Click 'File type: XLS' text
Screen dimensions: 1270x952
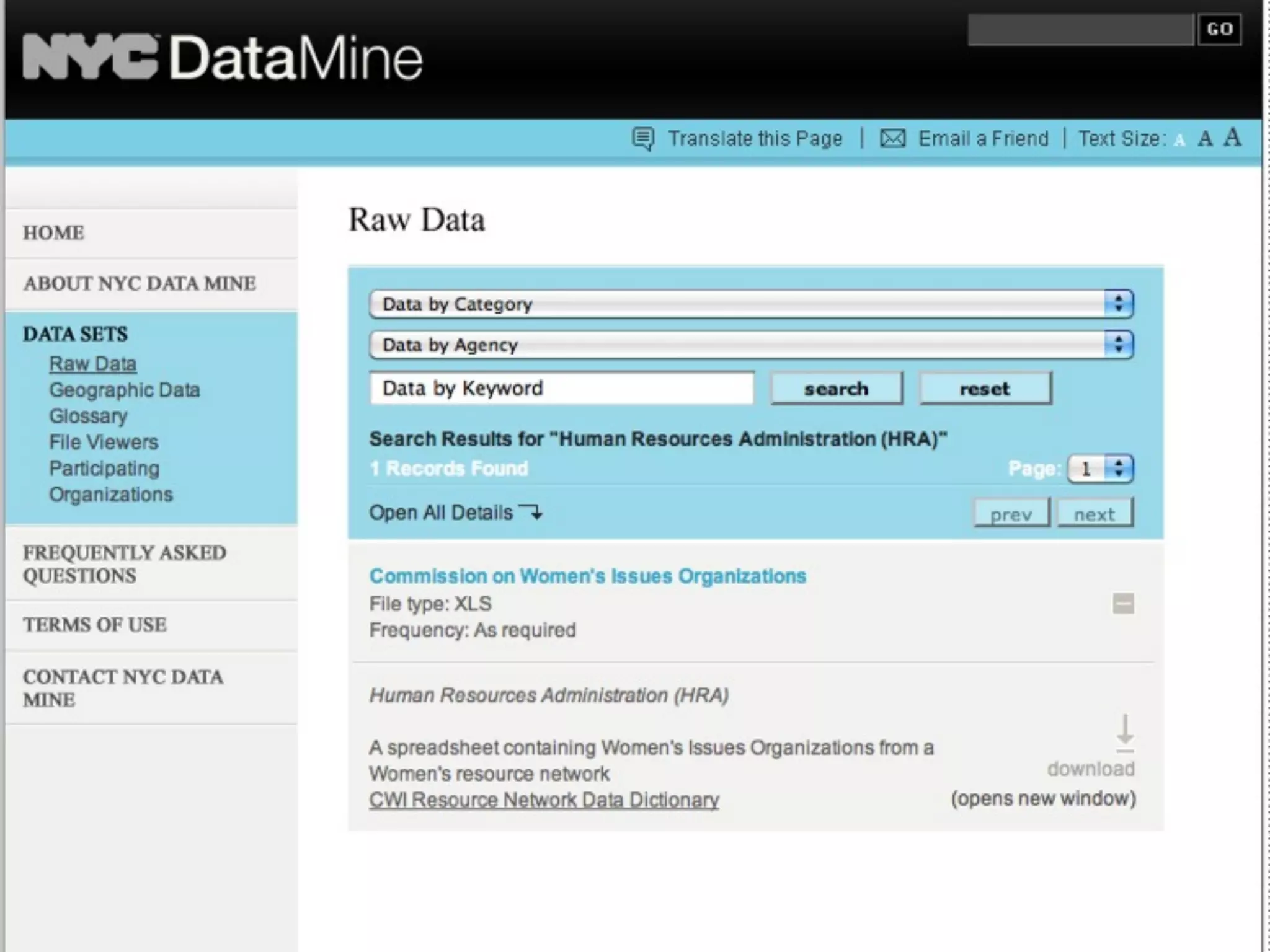(x=430, y=604)
